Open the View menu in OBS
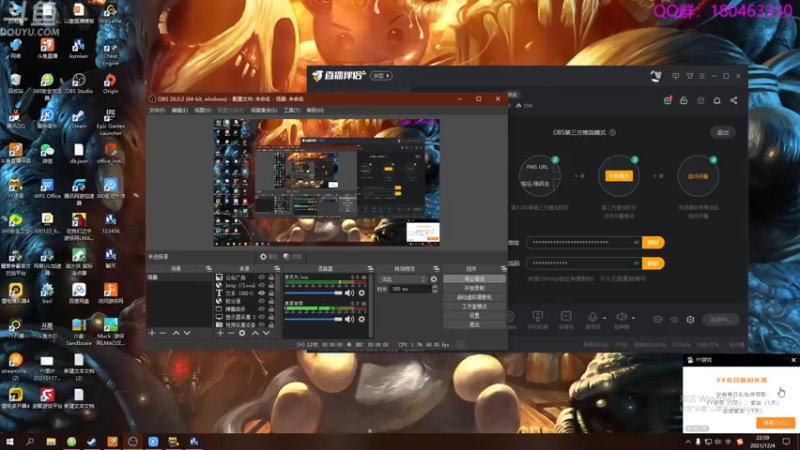 [203, 110]
